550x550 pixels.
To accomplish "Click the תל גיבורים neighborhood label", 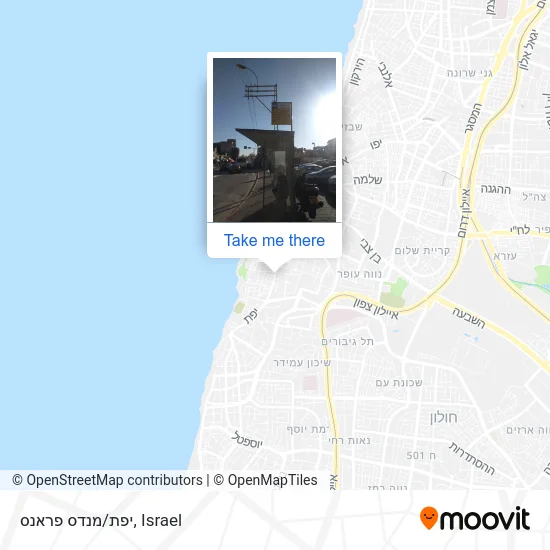I will pyautogui.click(x=348, y=341).
